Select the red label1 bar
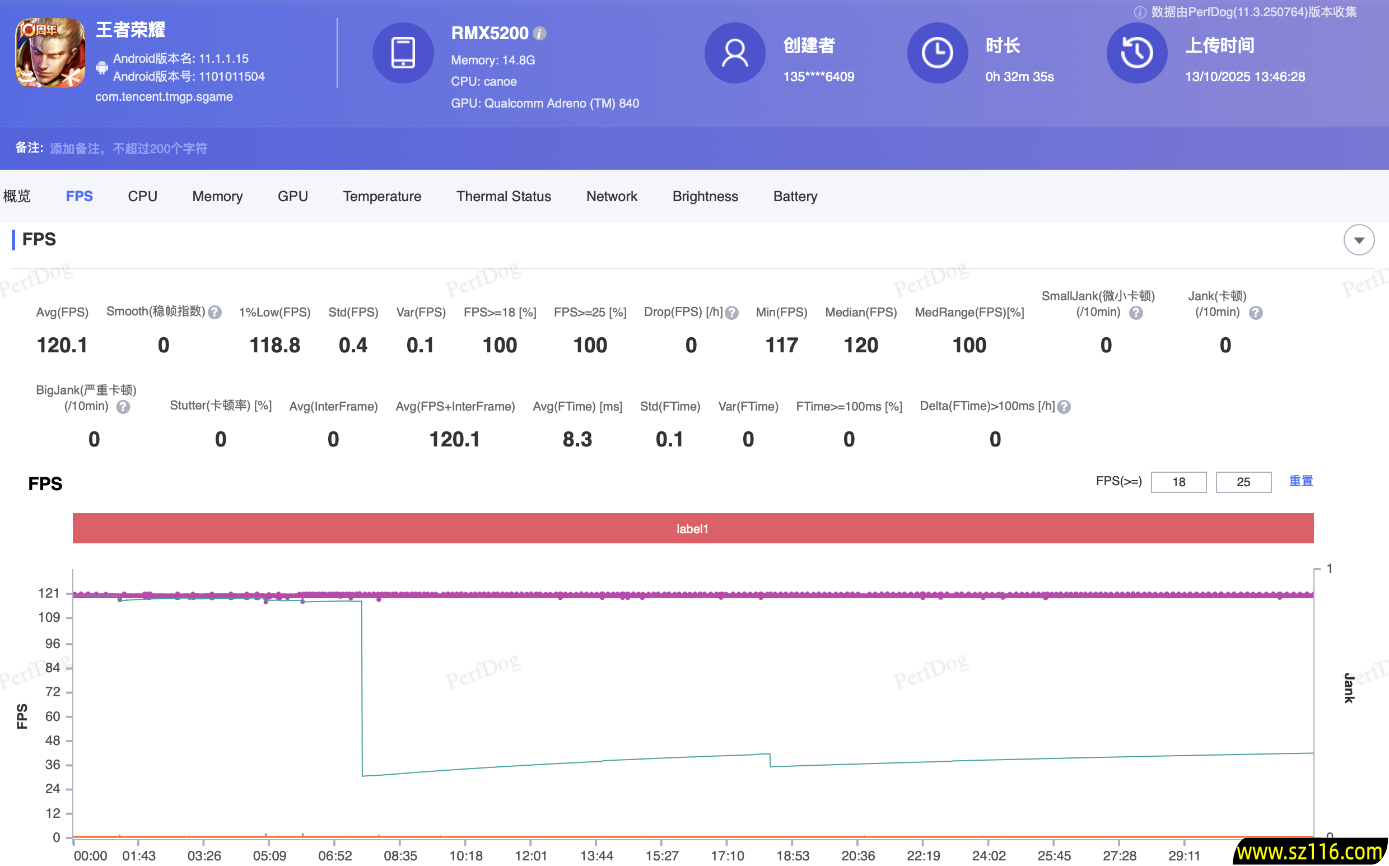 tap(693, 528)
